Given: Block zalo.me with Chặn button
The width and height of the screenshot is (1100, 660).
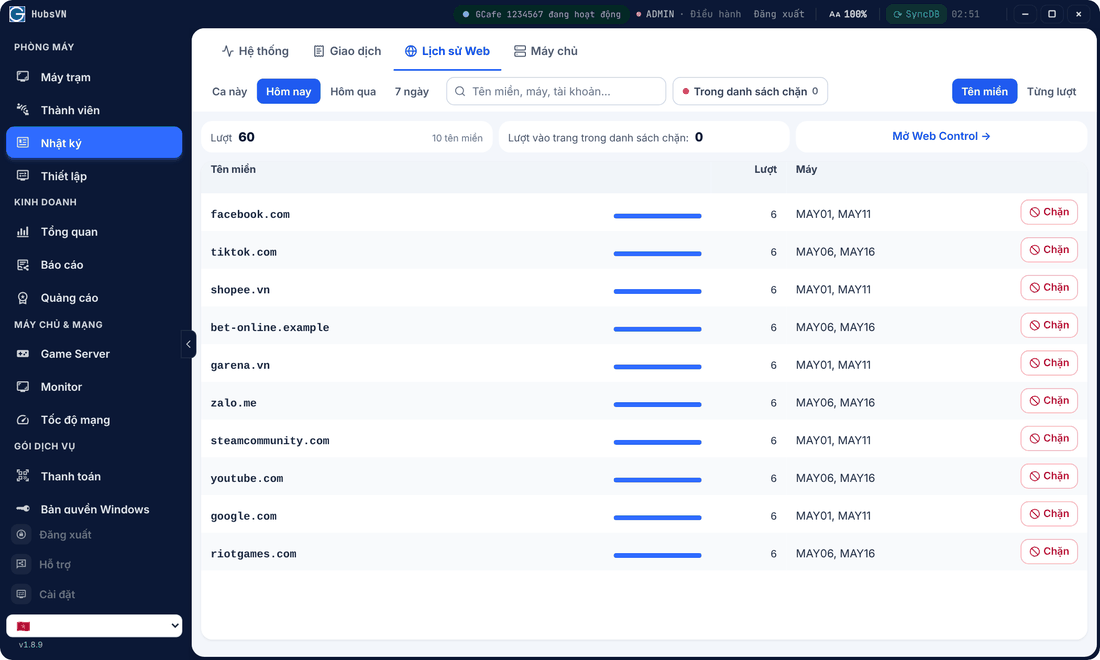Looking at the screenshot, I should click(x=1049, y=401).
